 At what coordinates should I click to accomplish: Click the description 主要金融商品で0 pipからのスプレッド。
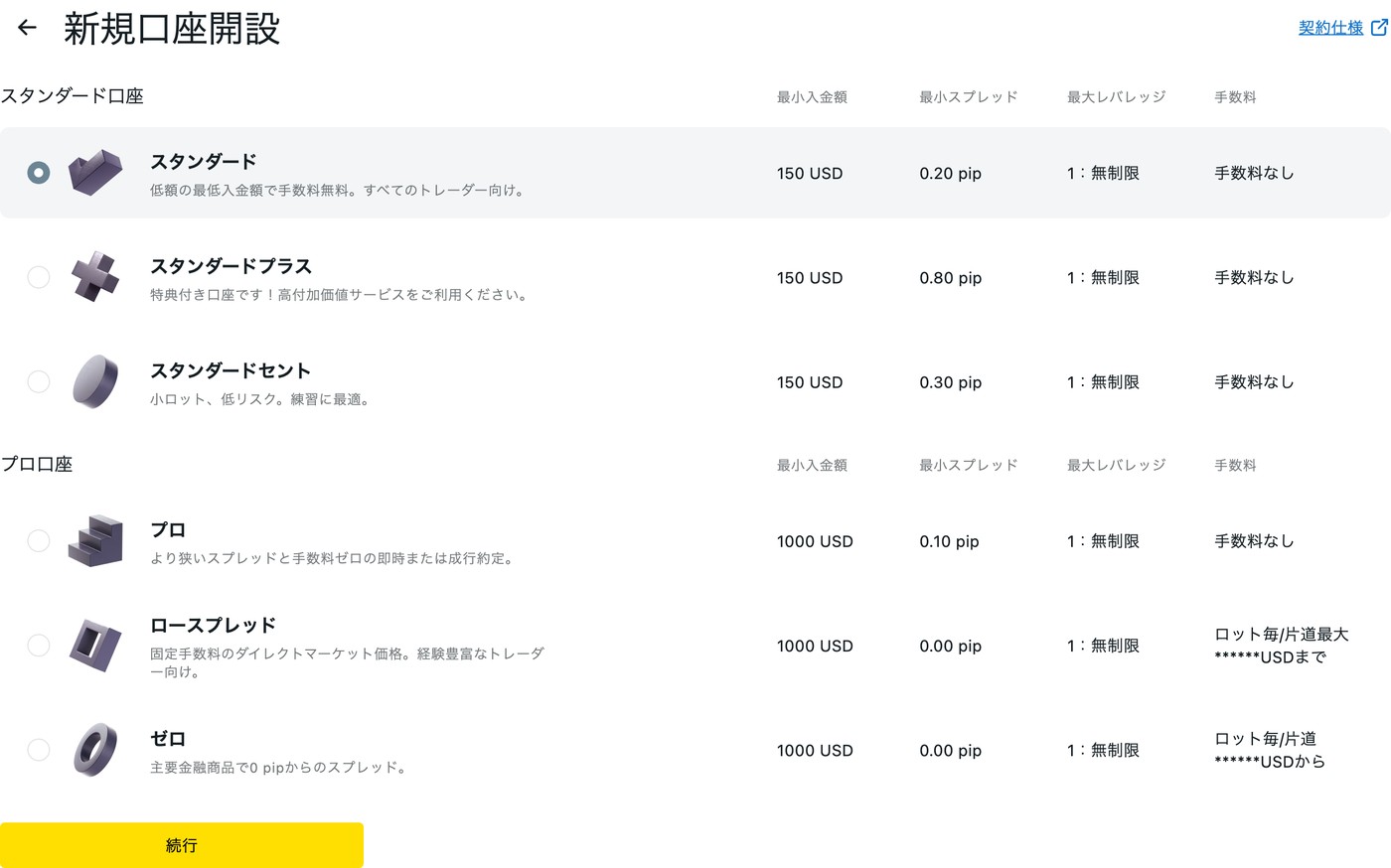coord(281,767)
